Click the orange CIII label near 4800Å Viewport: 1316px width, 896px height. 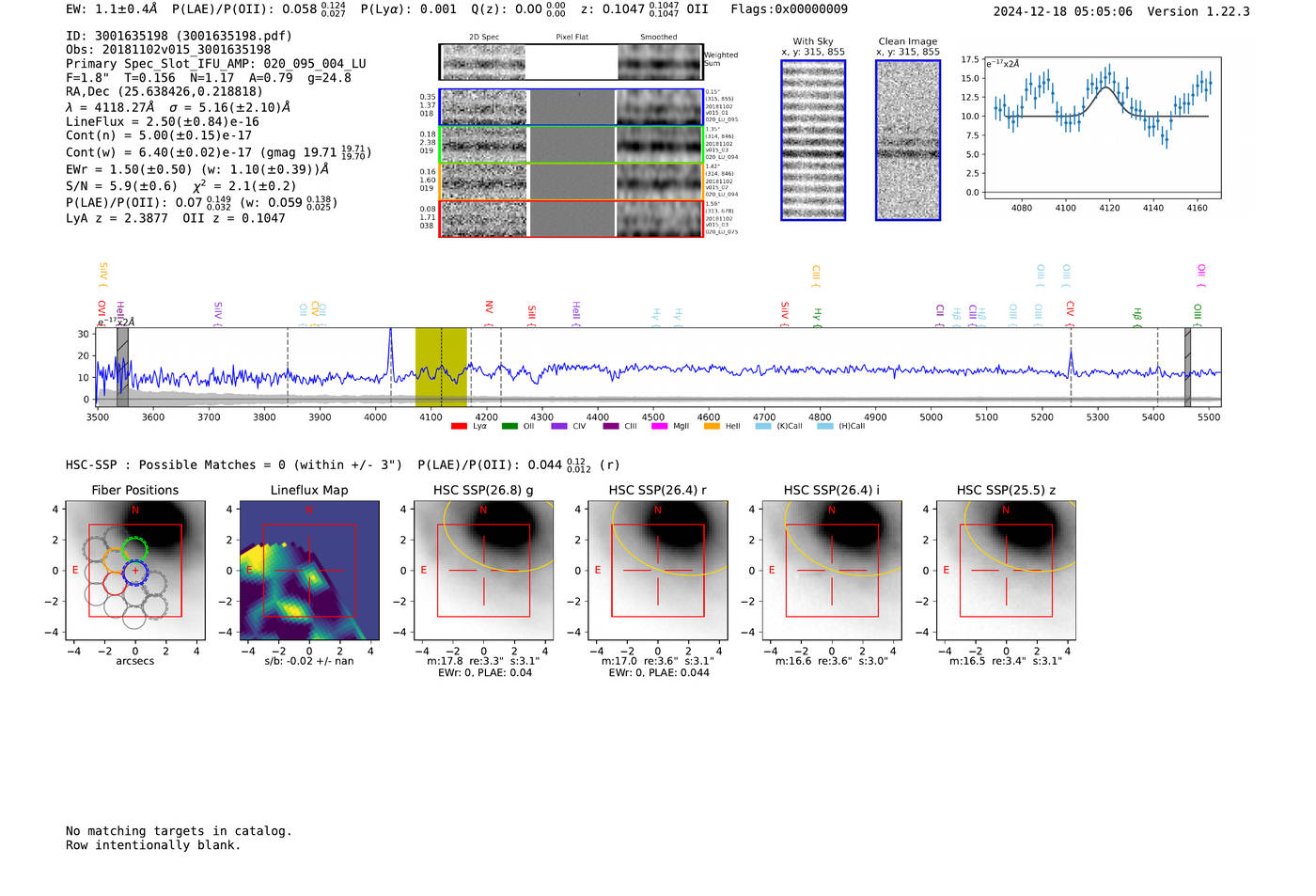click(816, 275)
